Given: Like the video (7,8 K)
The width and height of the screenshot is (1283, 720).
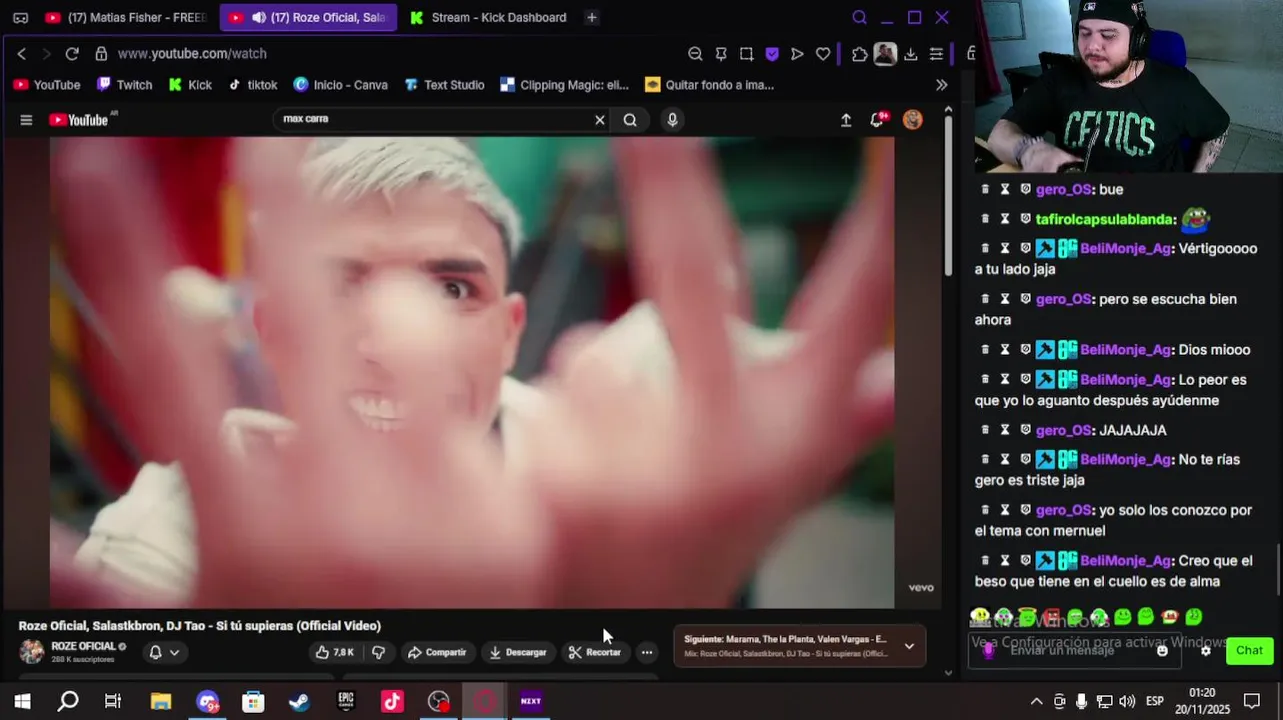Looking at the screenshot, I should [x=335, y=652].
